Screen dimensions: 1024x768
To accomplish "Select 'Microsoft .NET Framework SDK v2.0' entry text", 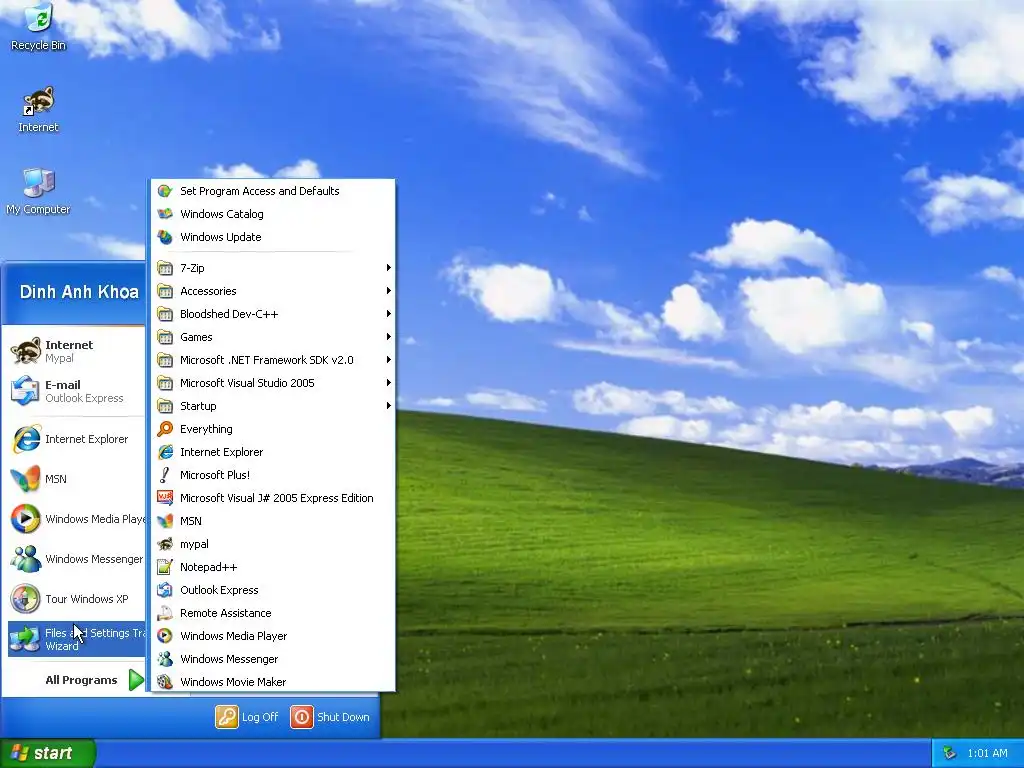I will [266, 360].
